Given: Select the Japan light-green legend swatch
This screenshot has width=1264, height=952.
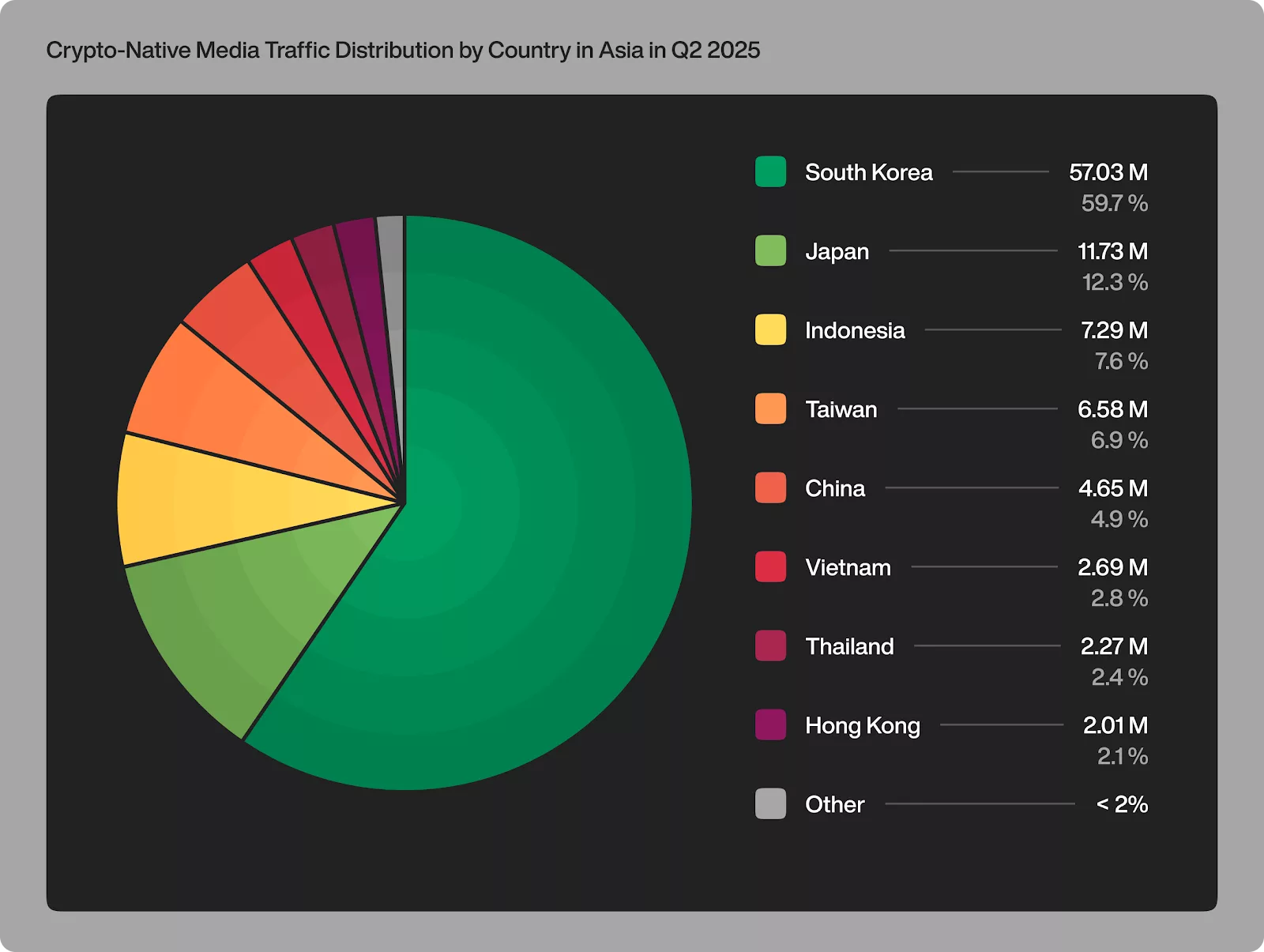Looking at the screenshot, I should pos(769,251).
